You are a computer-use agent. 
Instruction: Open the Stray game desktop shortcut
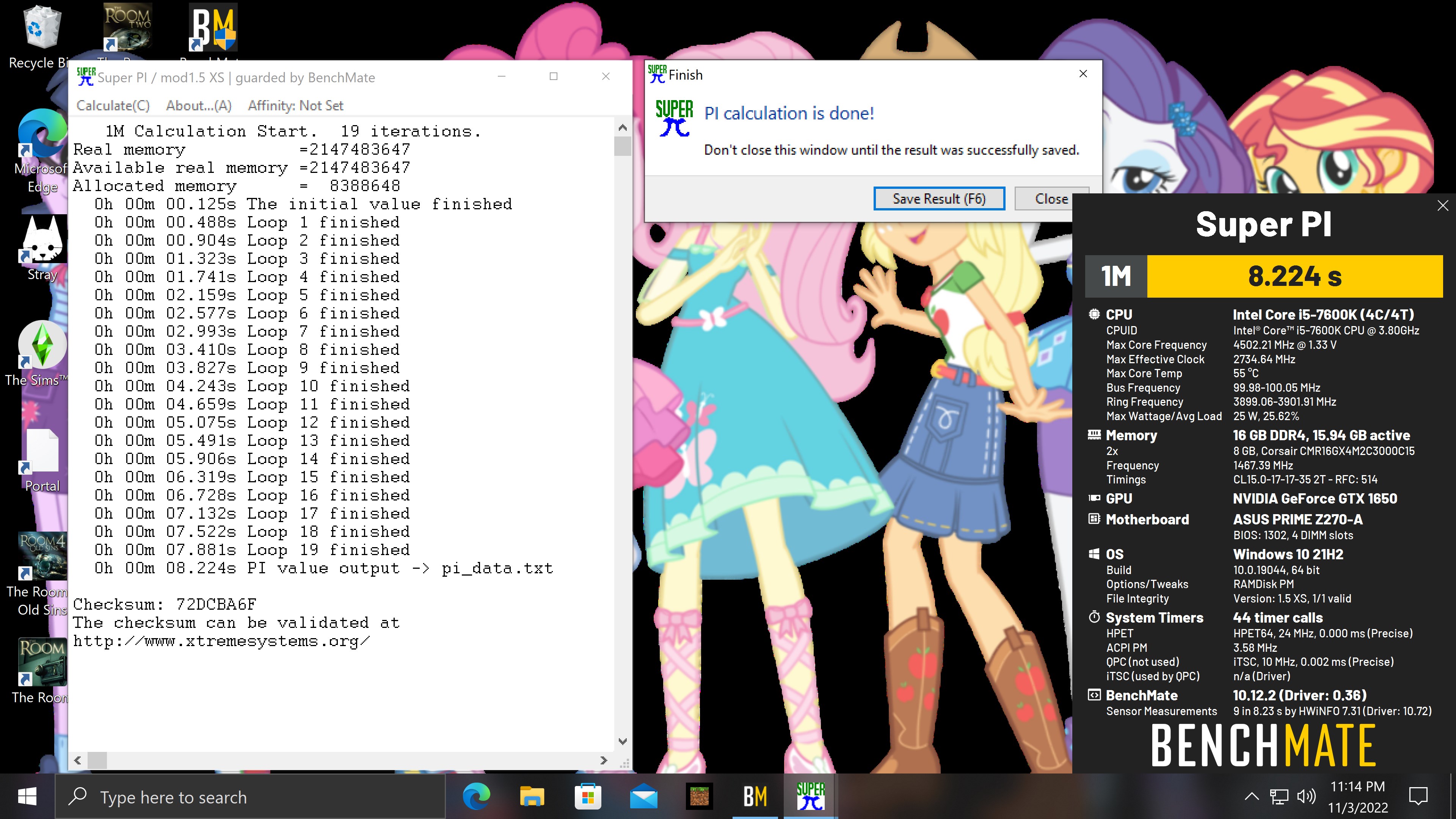pos(42,249)
